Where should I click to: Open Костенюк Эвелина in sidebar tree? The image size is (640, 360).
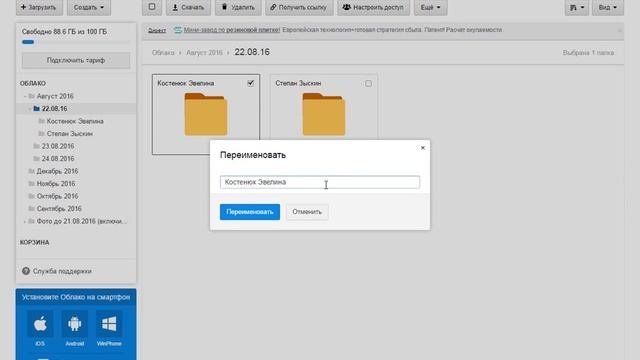[75, 121]
